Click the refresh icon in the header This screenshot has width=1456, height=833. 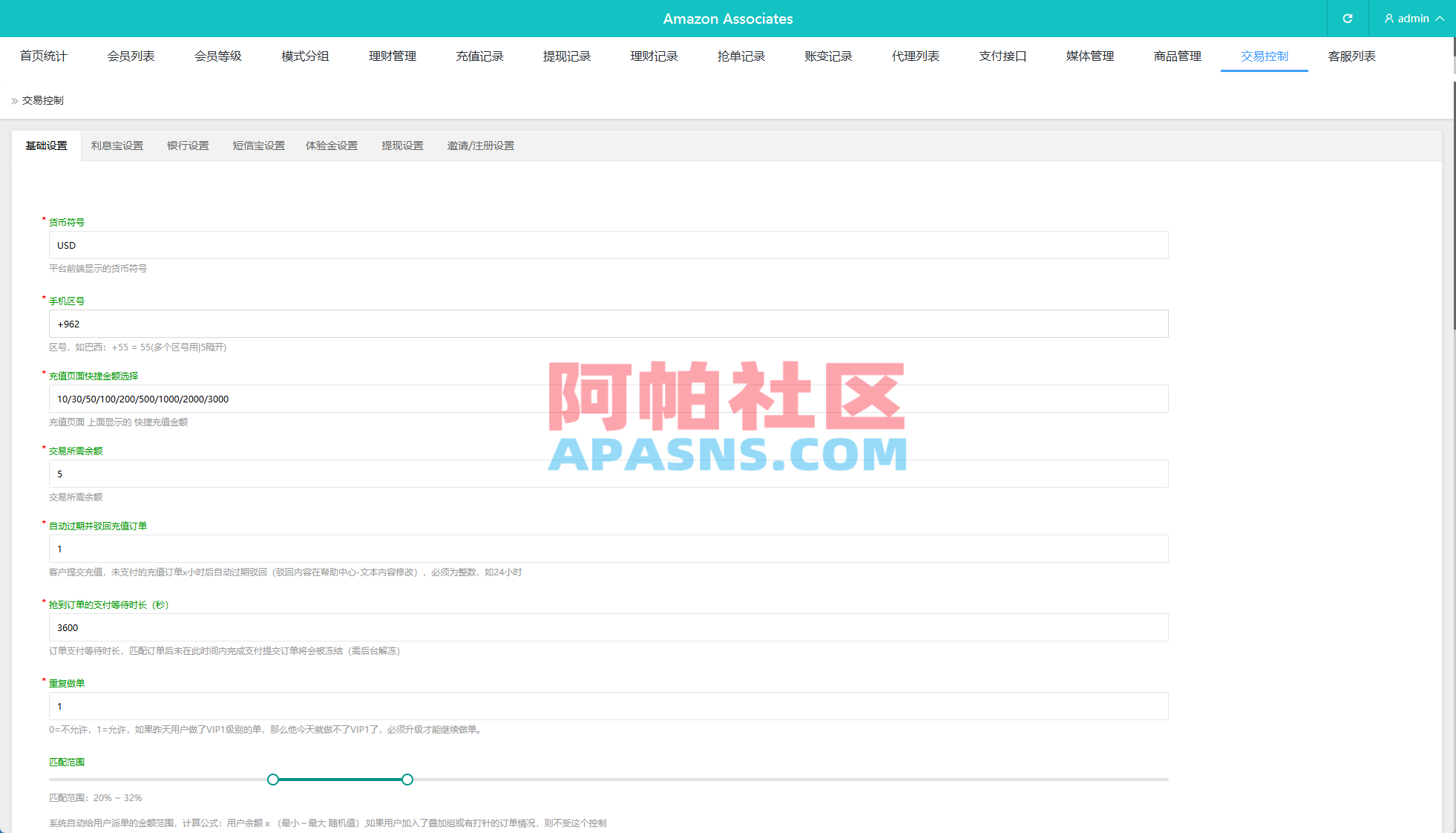1348,19
